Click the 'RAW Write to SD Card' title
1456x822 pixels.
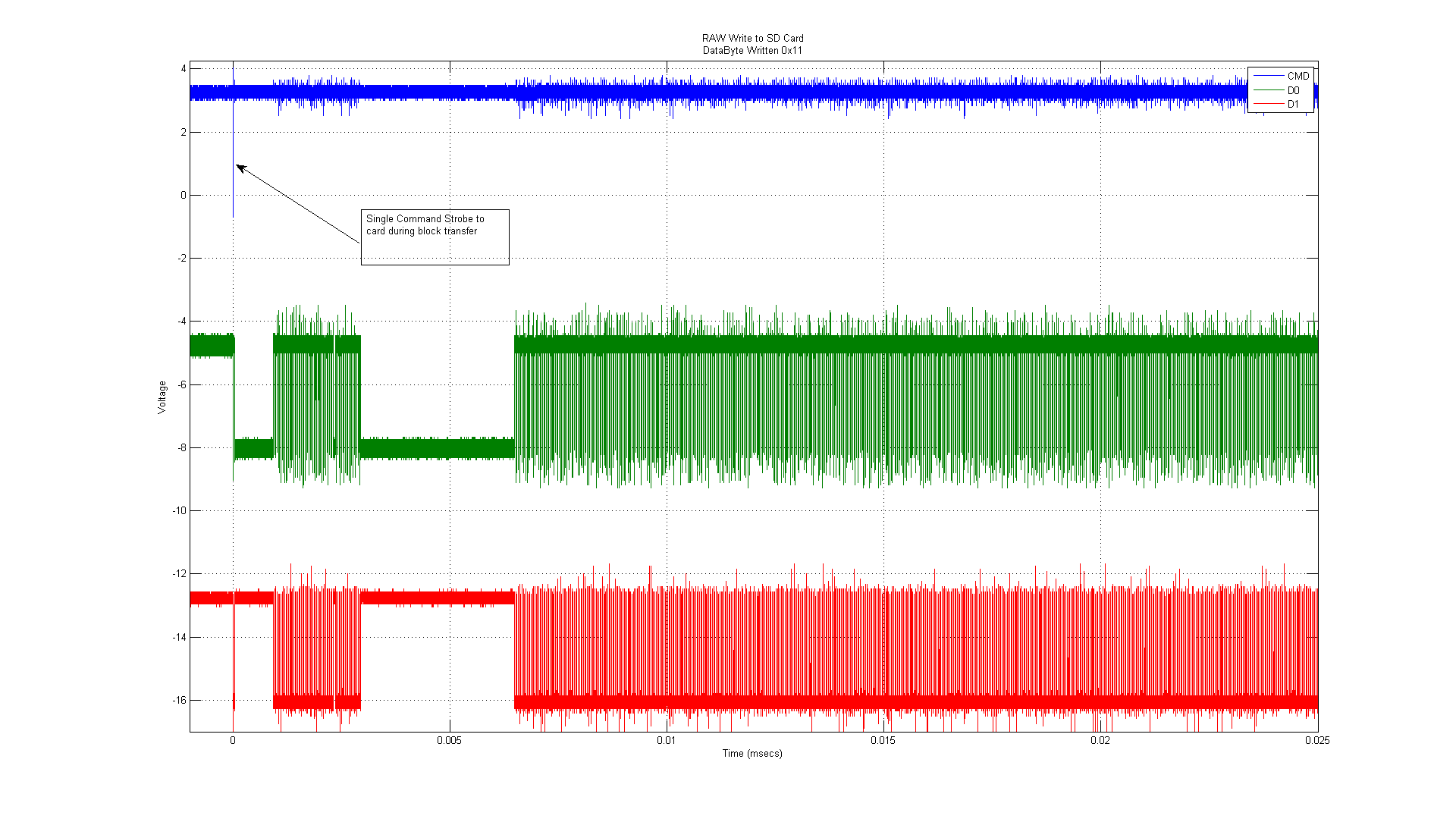point(752,38)
